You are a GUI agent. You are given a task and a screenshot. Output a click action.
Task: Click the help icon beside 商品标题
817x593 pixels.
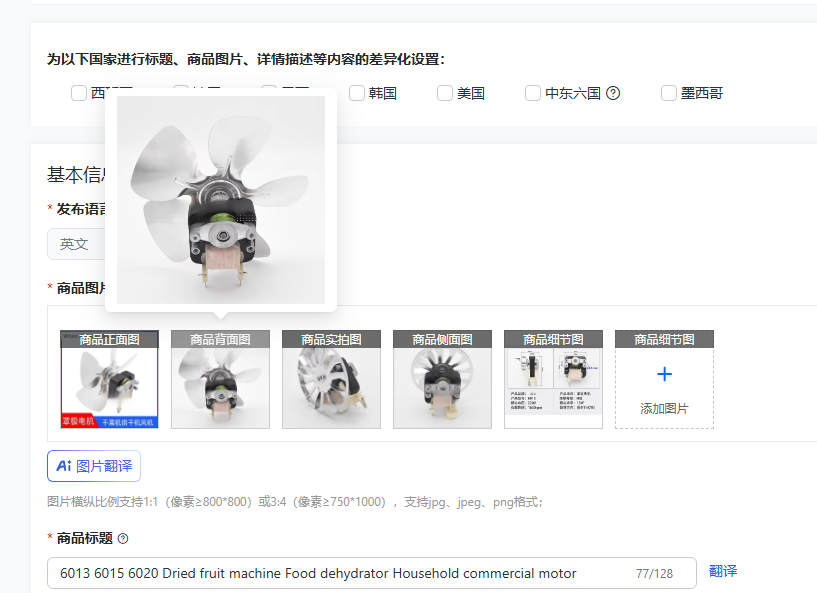point(123,539)
